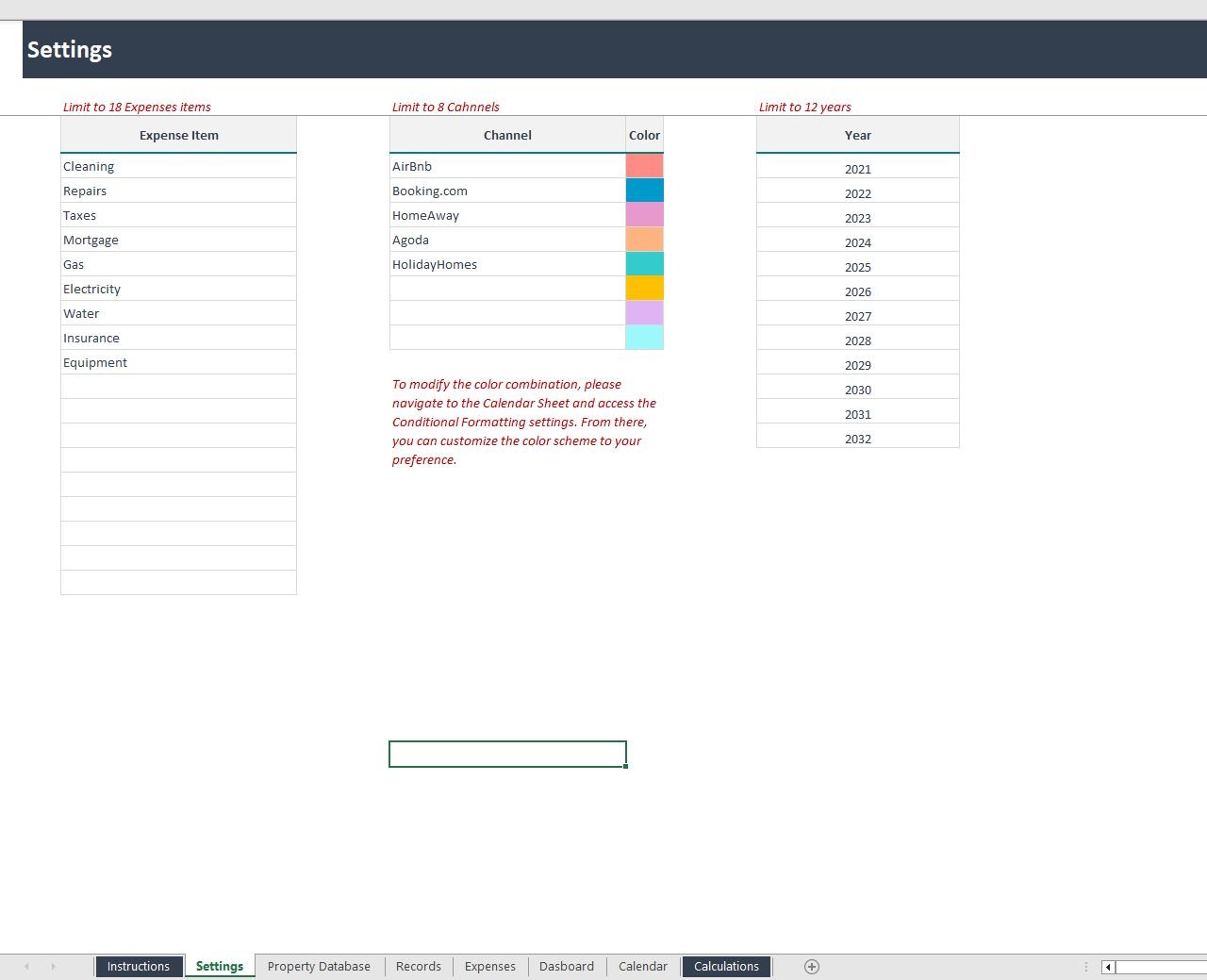Click the Expense Item column header
1207x980 pixels.
pos(178,135)
